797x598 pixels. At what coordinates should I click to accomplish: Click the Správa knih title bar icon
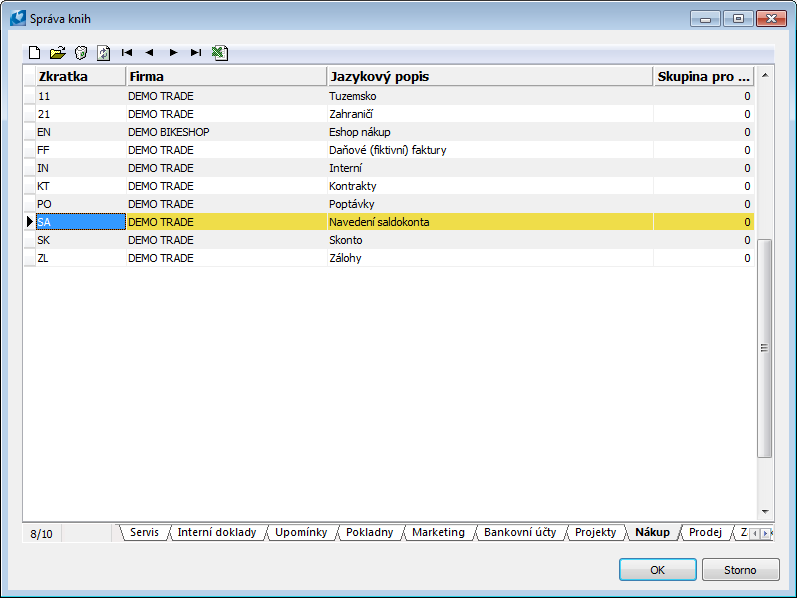click(18, 18)
